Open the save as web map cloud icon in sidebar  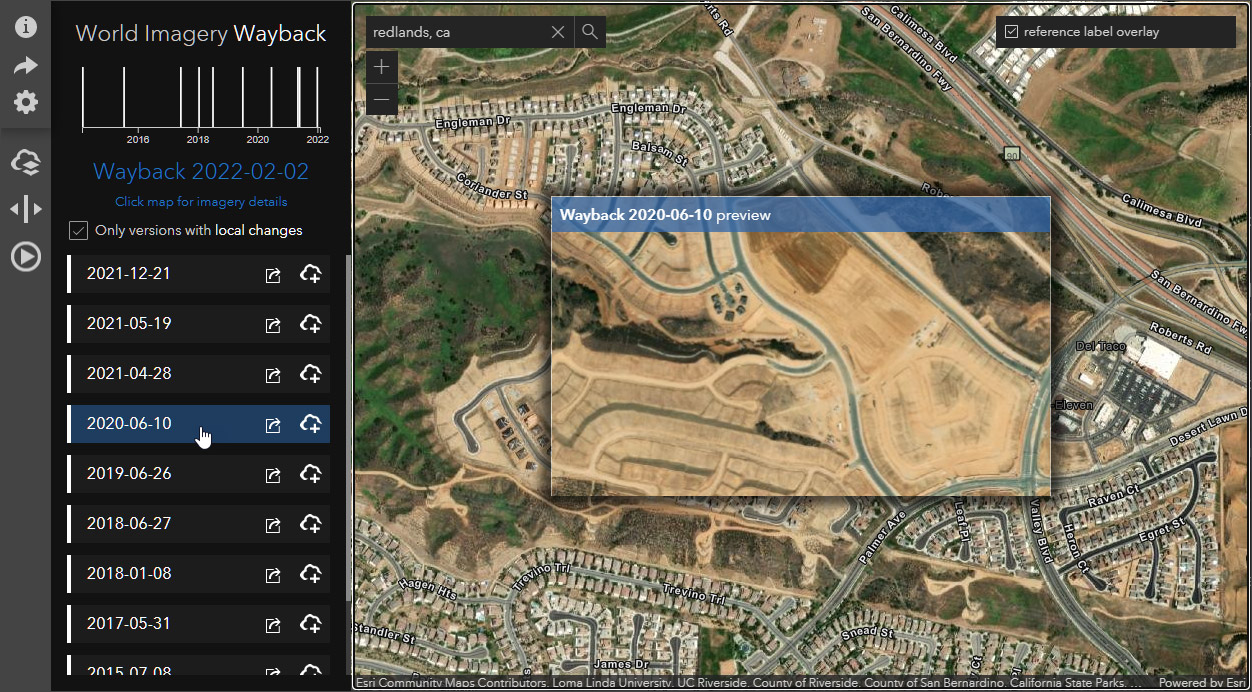click(x=25, y=162)
